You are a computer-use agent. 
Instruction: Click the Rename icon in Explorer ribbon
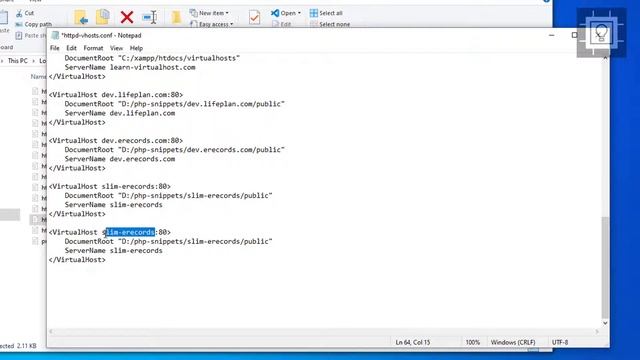click(x=150, y=17)
